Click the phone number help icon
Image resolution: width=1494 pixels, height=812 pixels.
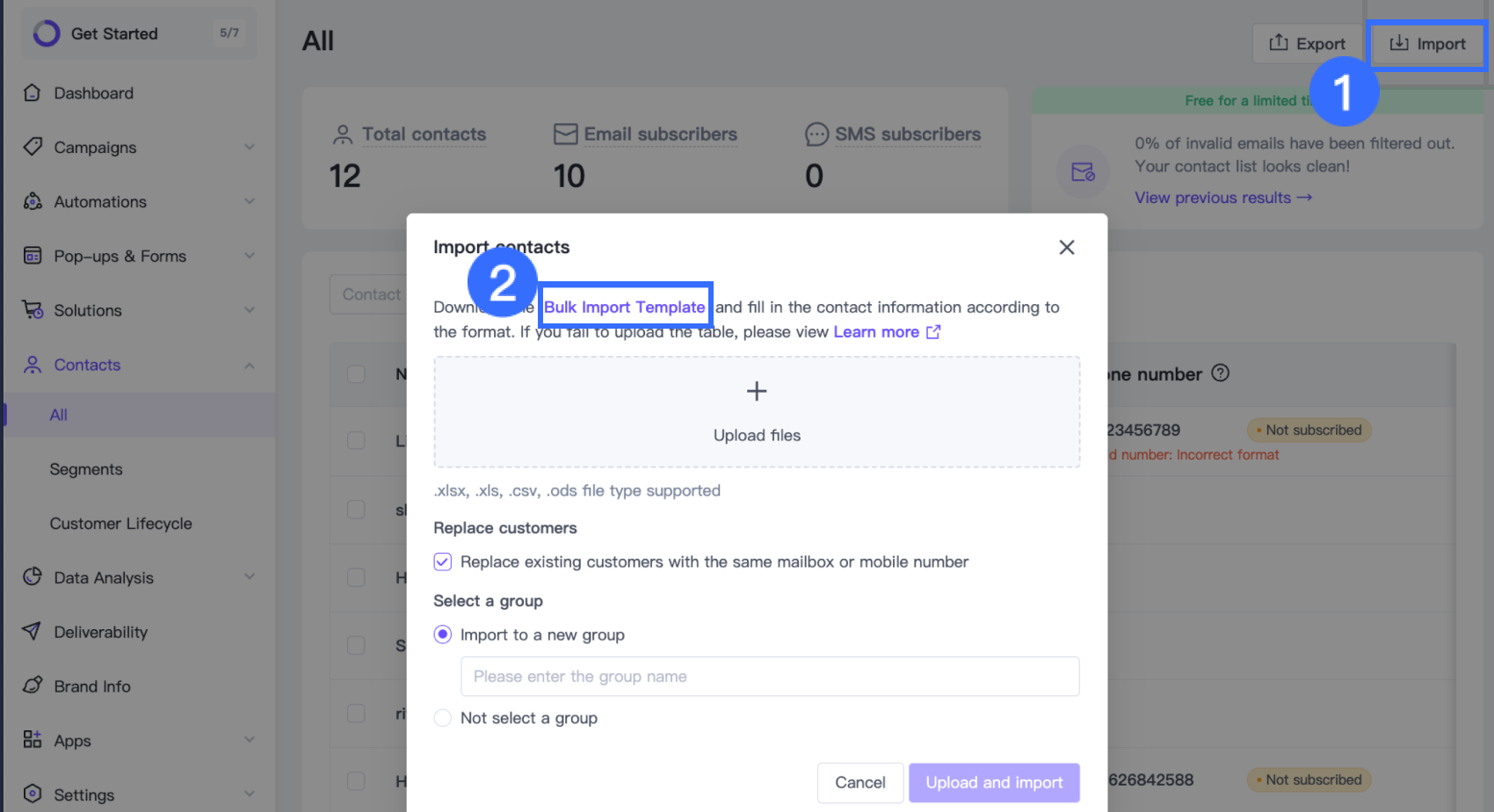click(1220, 373)
